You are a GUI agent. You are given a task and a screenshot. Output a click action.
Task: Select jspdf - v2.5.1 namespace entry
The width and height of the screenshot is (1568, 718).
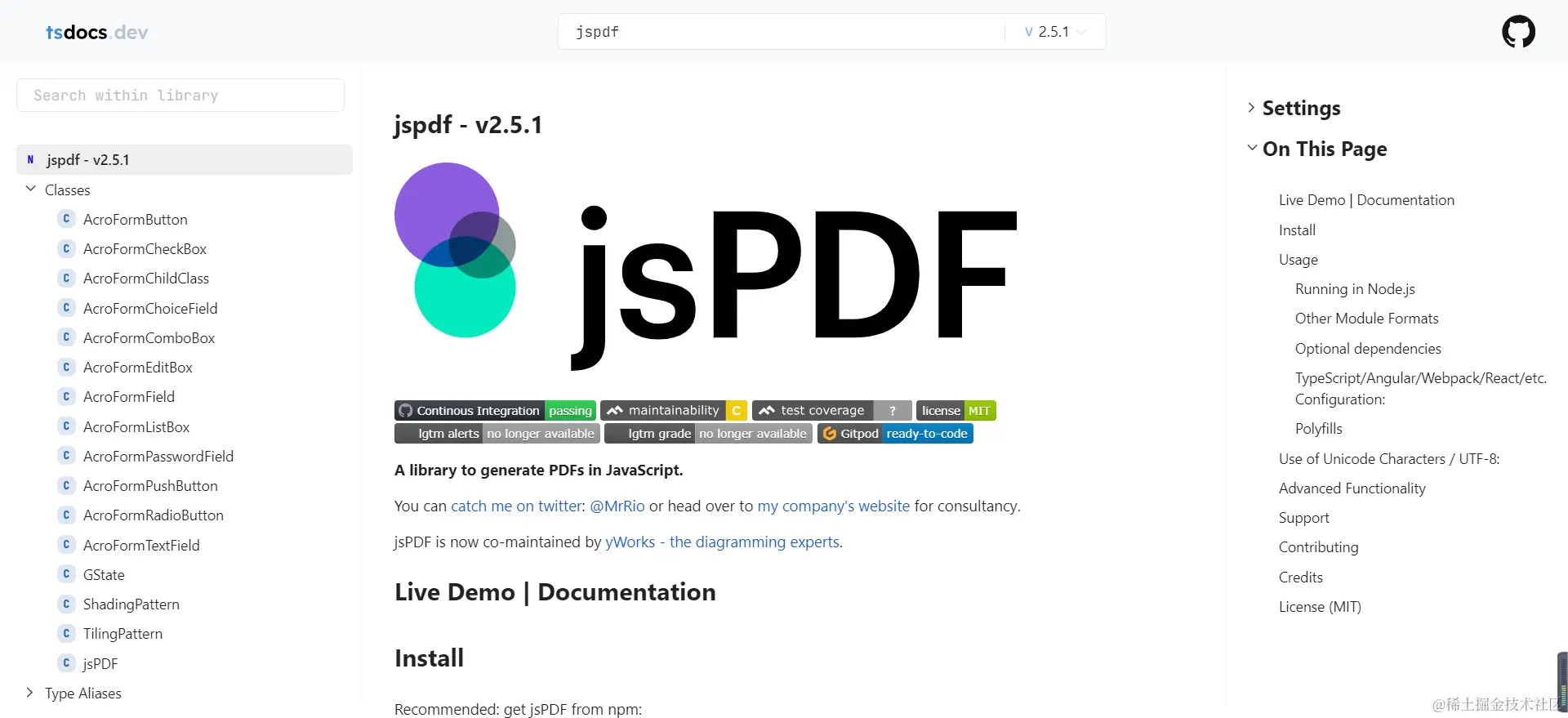pos(185,160)
